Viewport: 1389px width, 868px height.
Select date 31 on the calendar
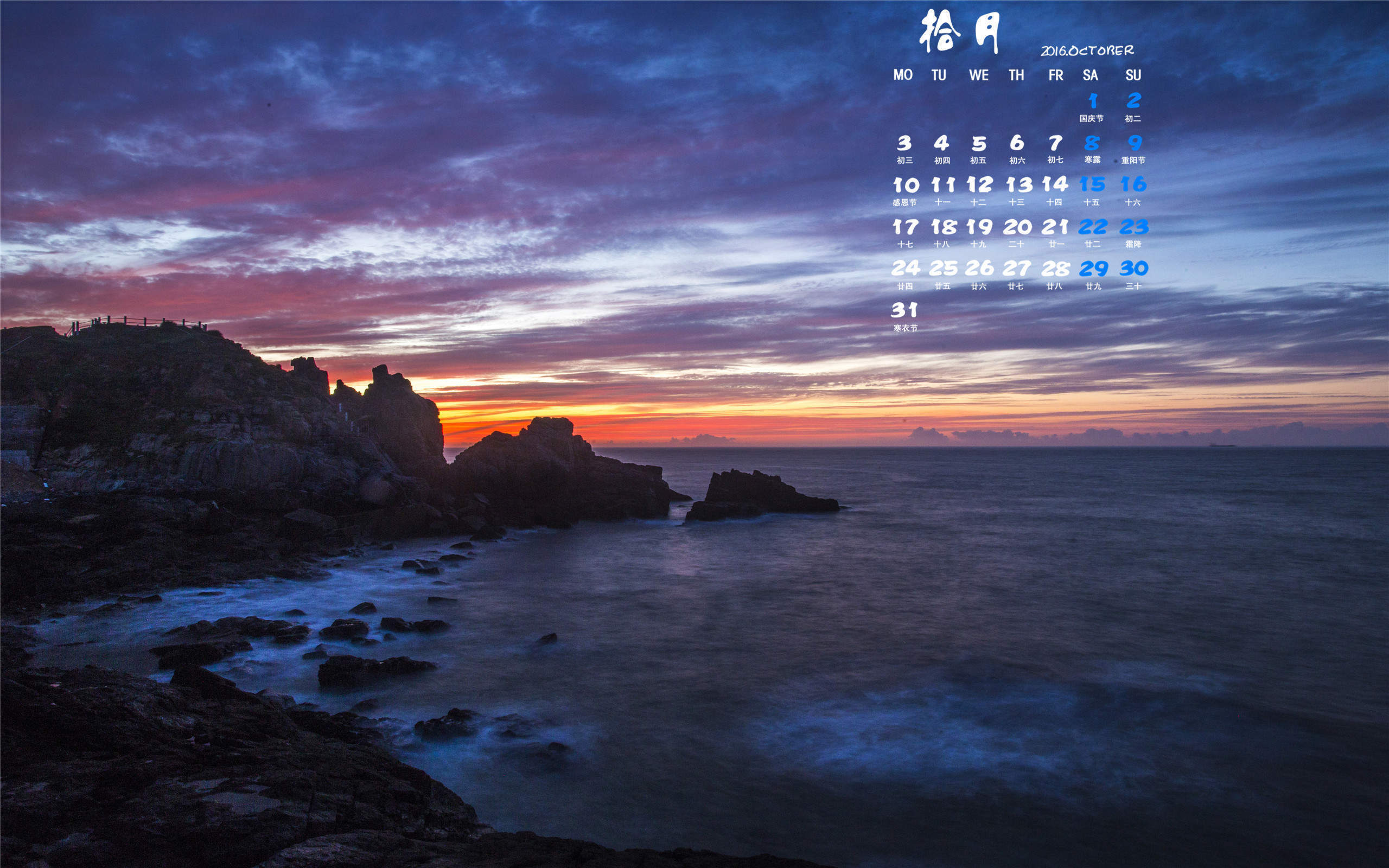(904, 310)
